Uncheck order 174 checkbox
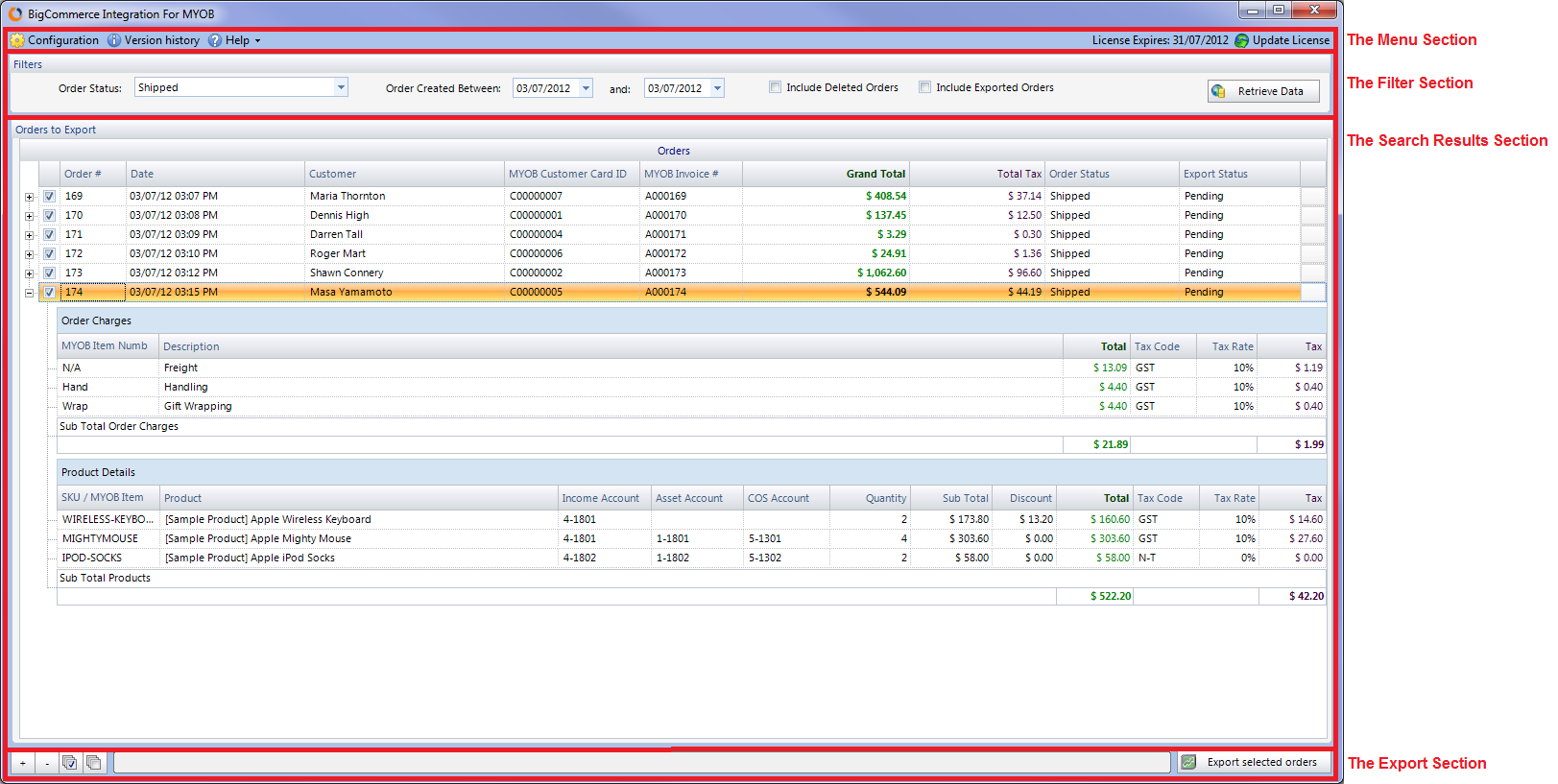The image size is (1558, 784). click(49, 292)
